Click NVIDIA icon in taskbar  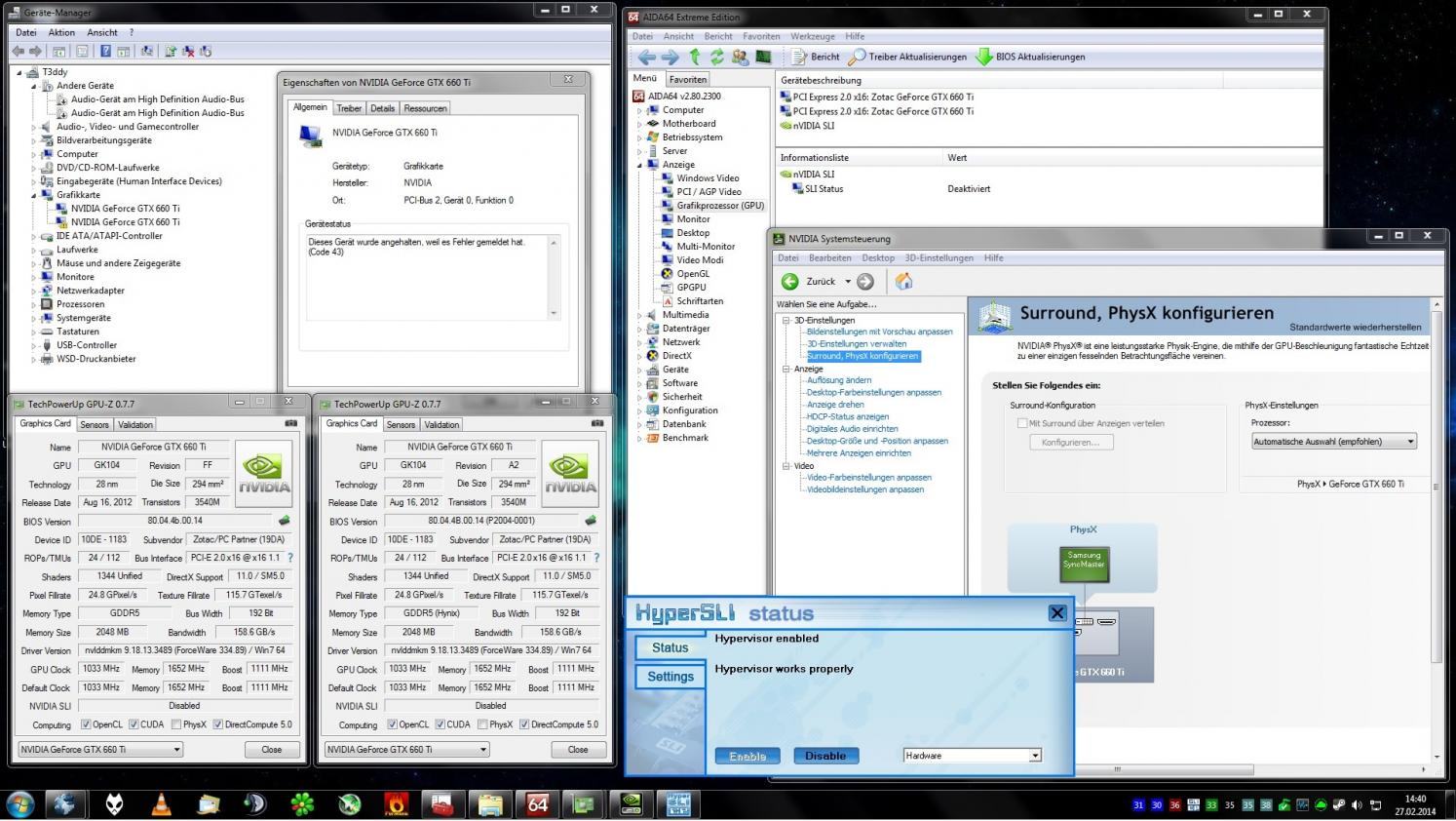631,803
